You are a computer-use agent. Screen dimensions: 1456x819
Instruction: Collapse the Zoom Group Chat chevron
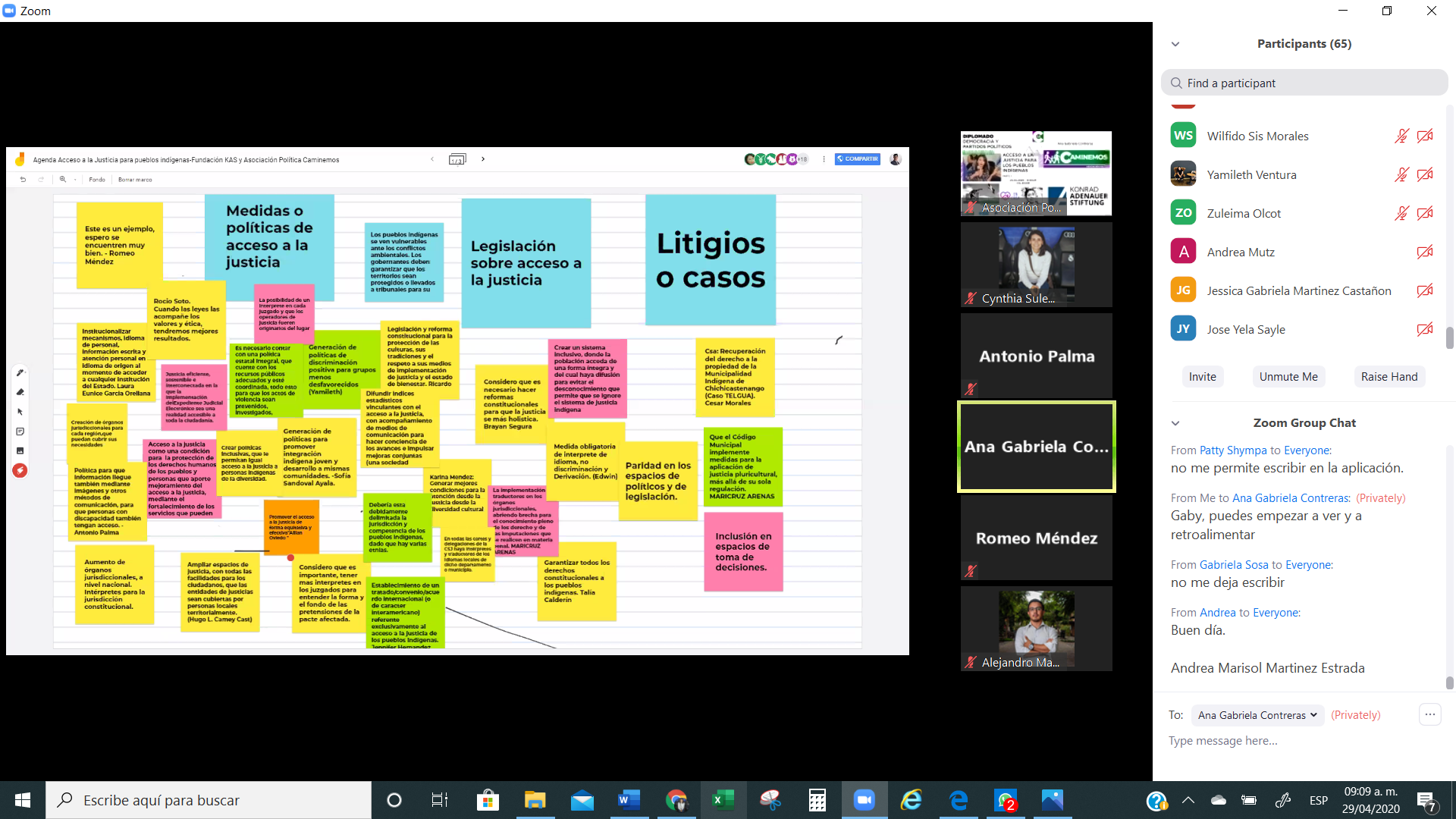(x=1175, y=423)
